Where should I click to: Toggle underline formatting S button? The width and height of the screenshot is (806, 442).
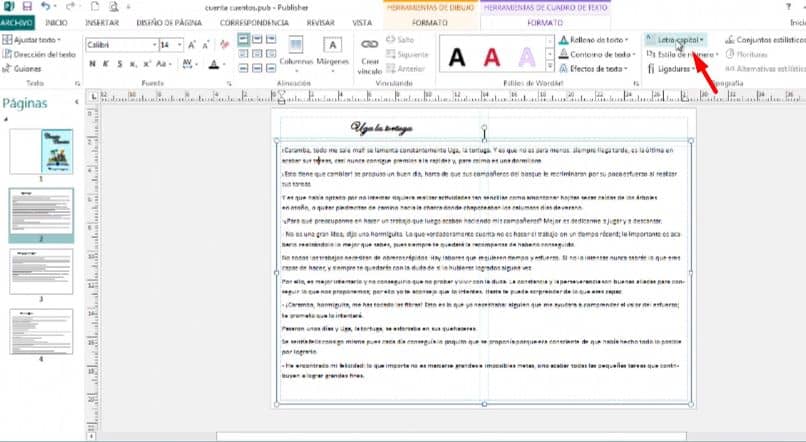coord(118,64)
